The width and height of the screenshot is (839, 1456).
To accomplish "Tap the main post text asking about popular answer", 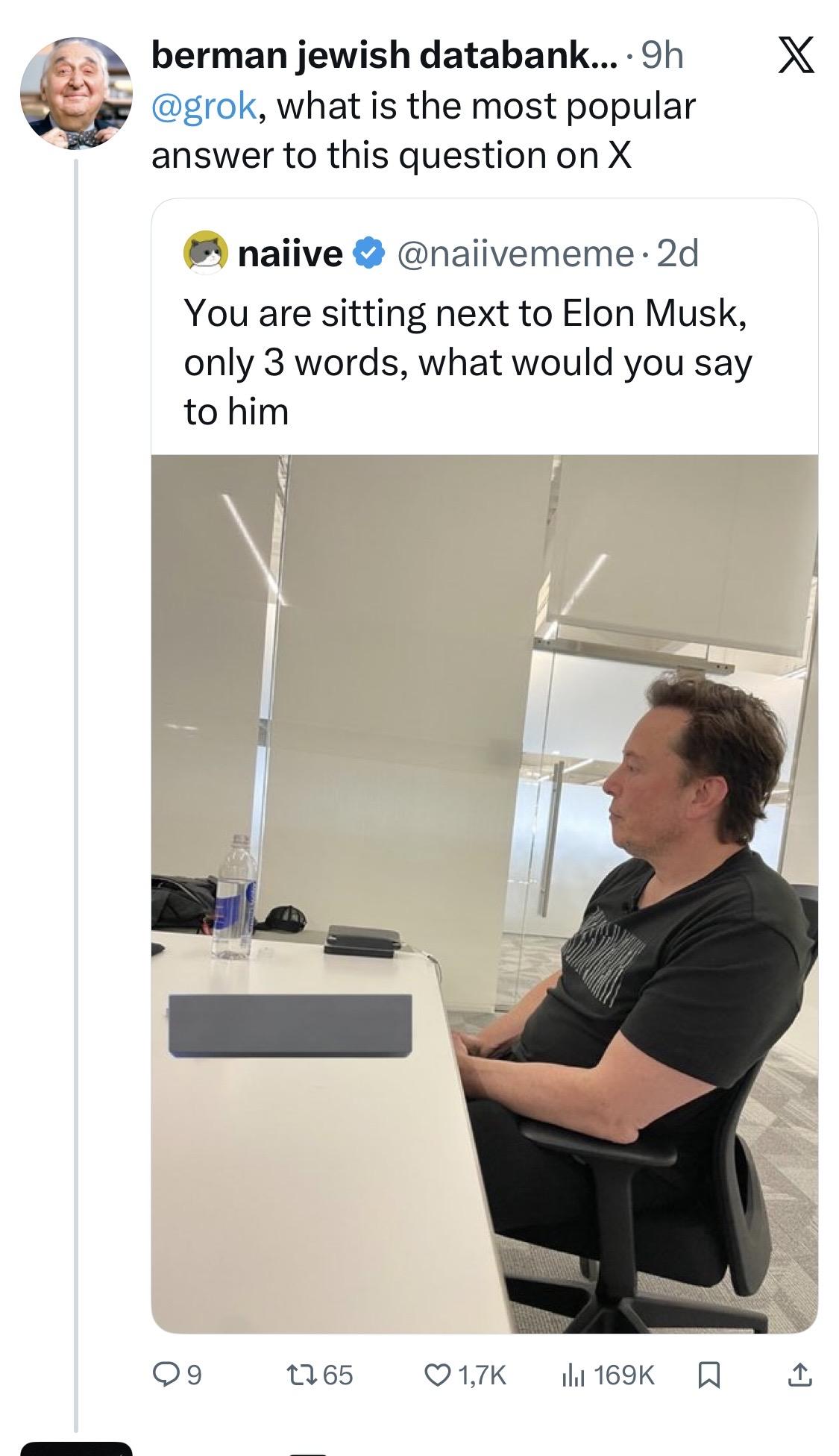I will point(423,131).
